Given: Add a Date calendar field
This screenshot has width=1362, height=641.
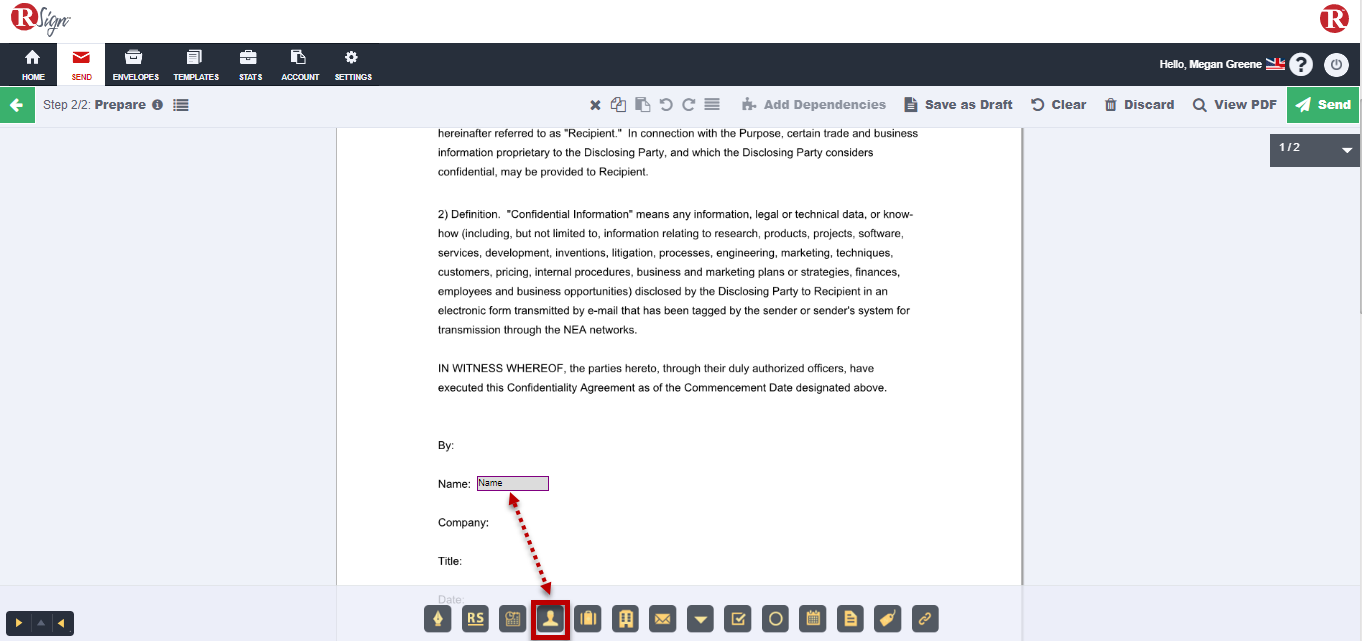Looking at the screenshot, I should (814, 619).
